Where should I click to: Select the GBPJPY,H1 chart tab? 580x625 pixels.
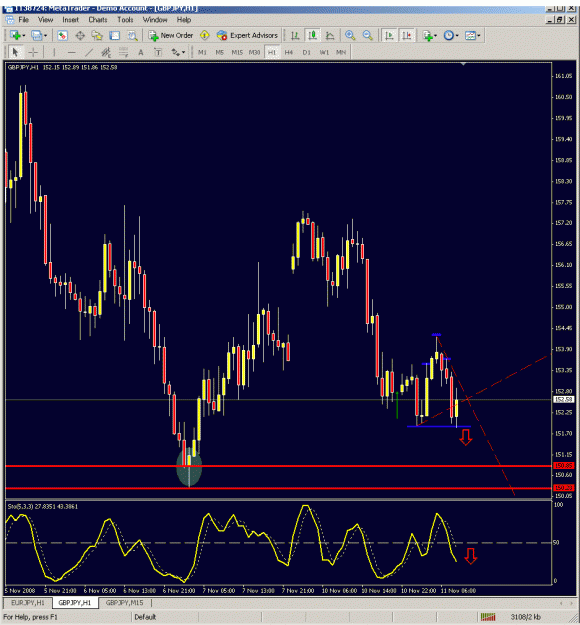(x=75, y=603)
